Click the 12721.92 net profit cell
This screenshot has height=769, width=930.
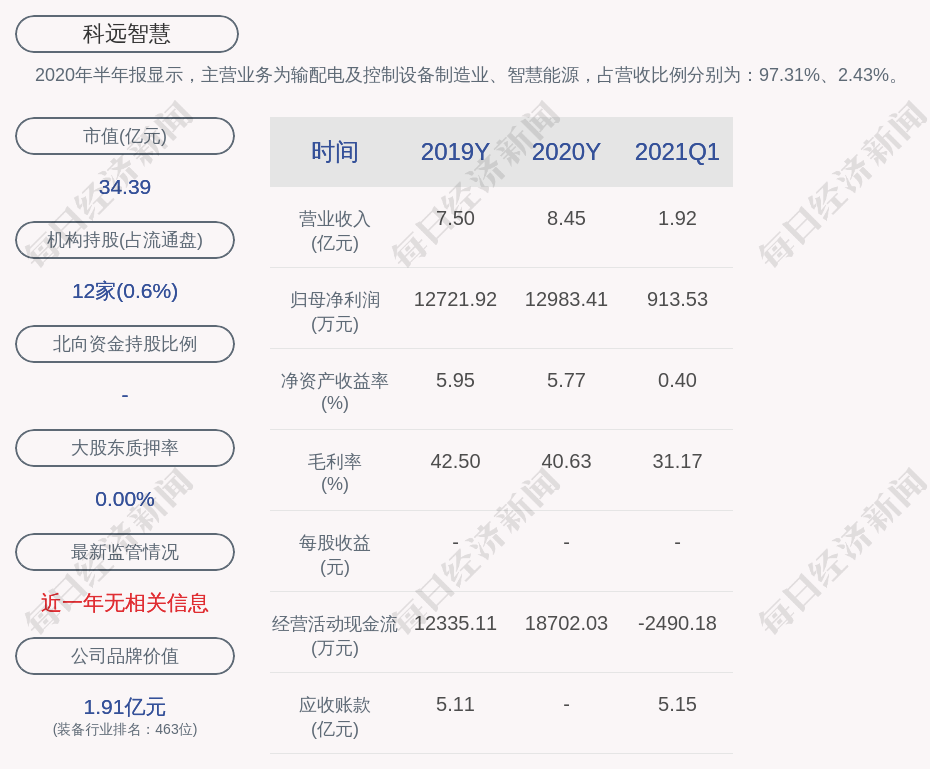455,299
